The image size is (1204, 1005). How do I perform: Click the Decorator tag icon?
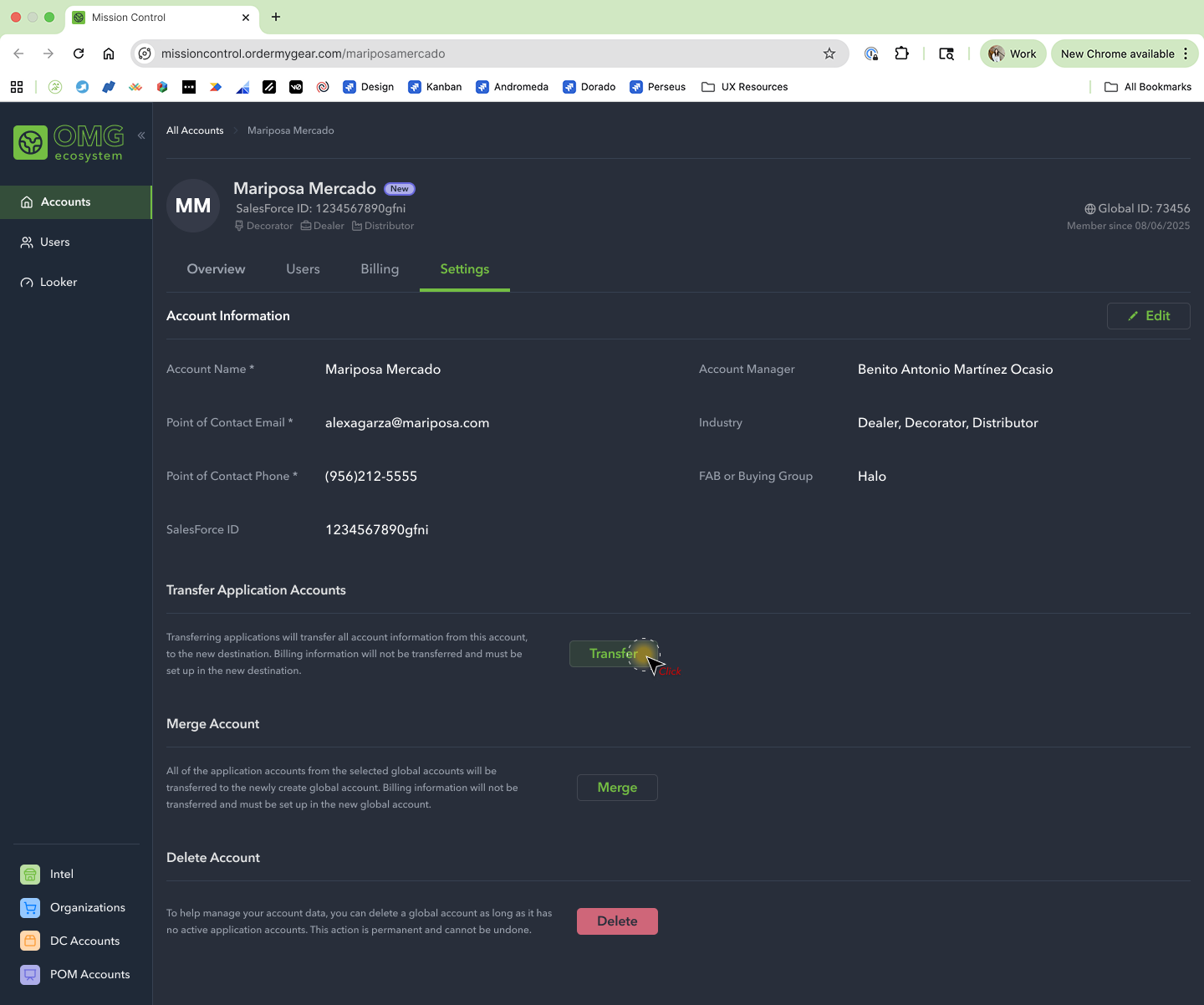point(239,226)
